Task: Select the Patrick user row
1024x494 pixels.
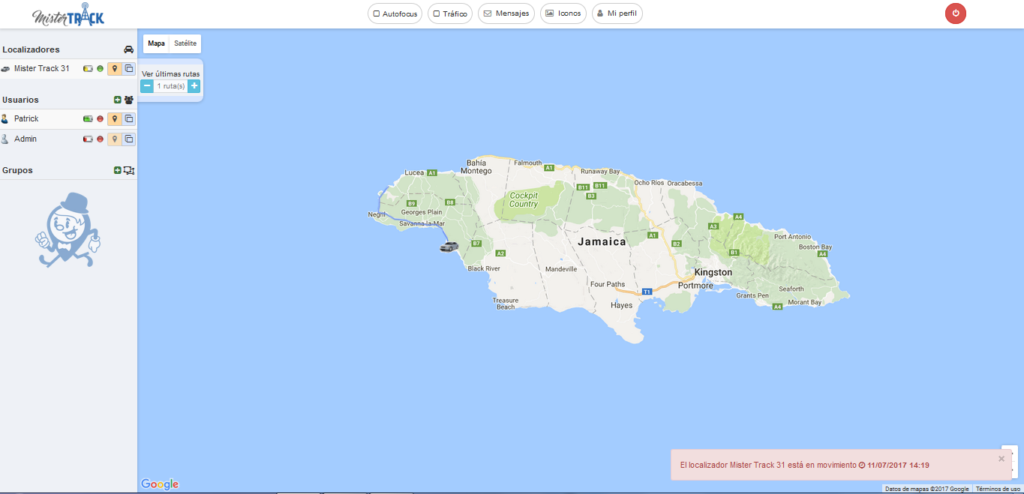Action: tap(69, 119)
